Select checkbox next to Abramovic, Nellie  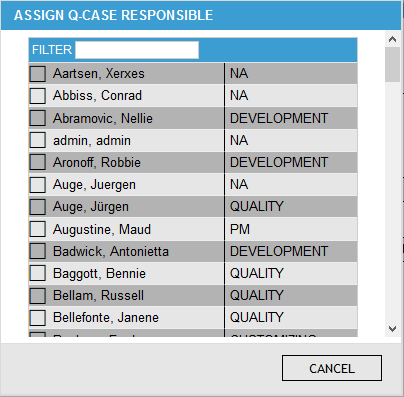pos(38,118)
